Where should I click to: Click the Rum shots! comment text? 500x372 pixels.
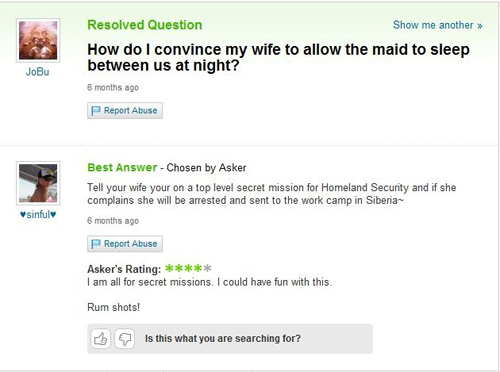point(113,307)
